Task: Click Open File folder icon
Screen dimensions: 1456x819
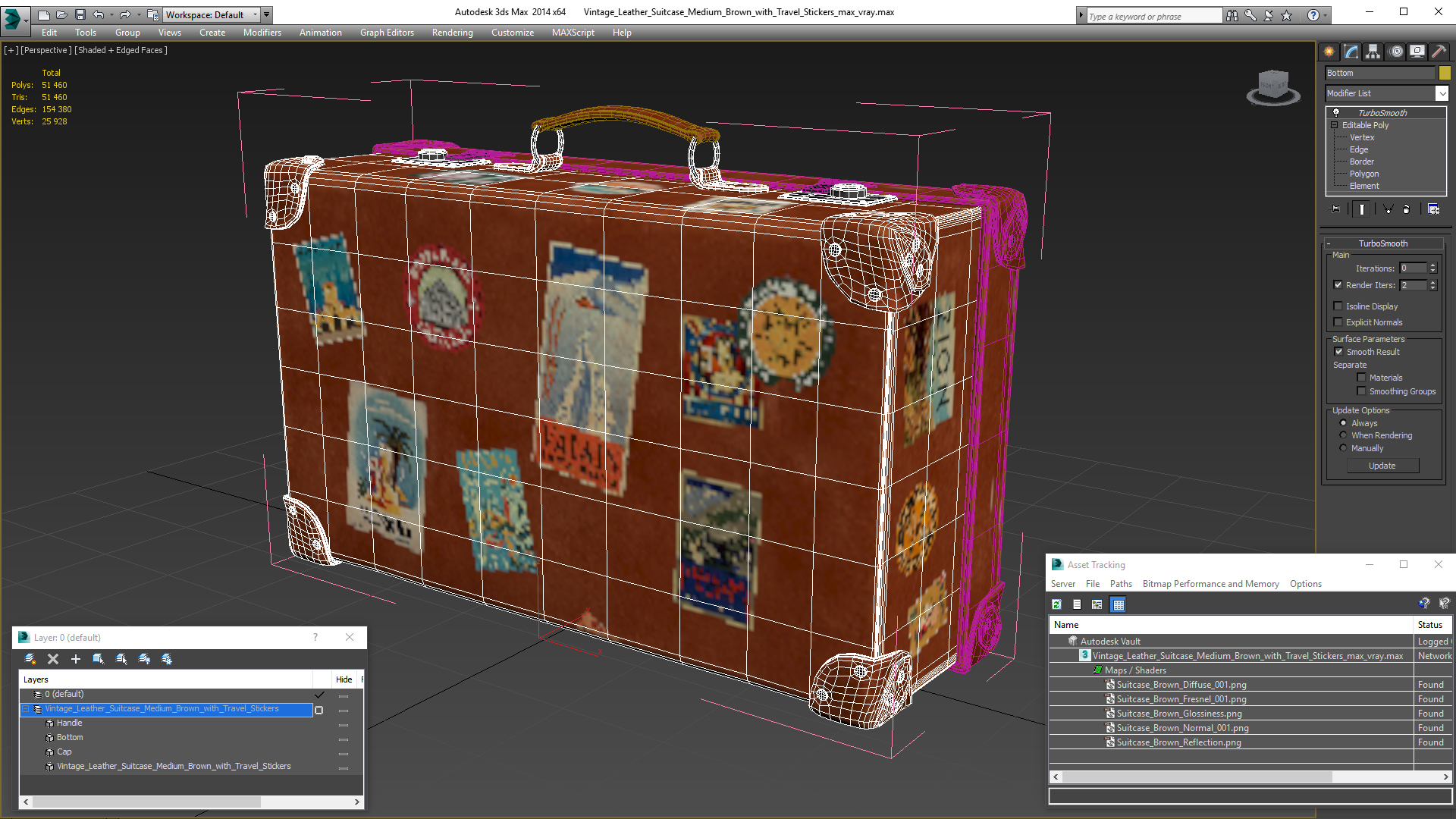Action: click(62, 14)
